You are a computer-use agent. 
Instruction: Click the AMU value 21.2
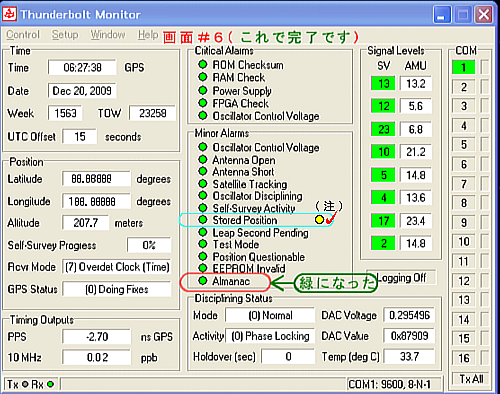pyautogui.click(x=416, y=152)
